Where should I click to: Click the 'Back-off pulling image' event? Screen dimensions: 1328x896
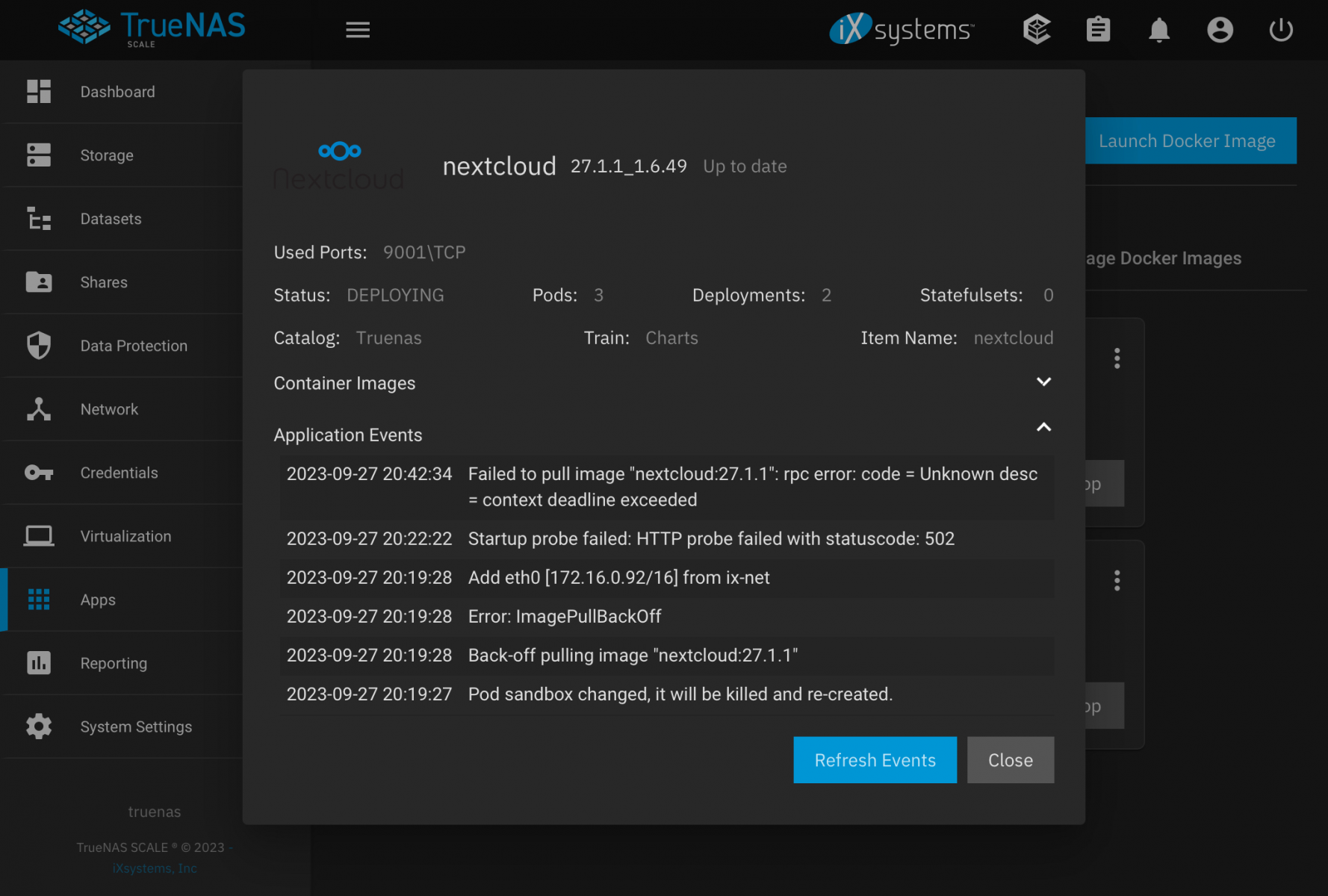click(x=667, y=656)
